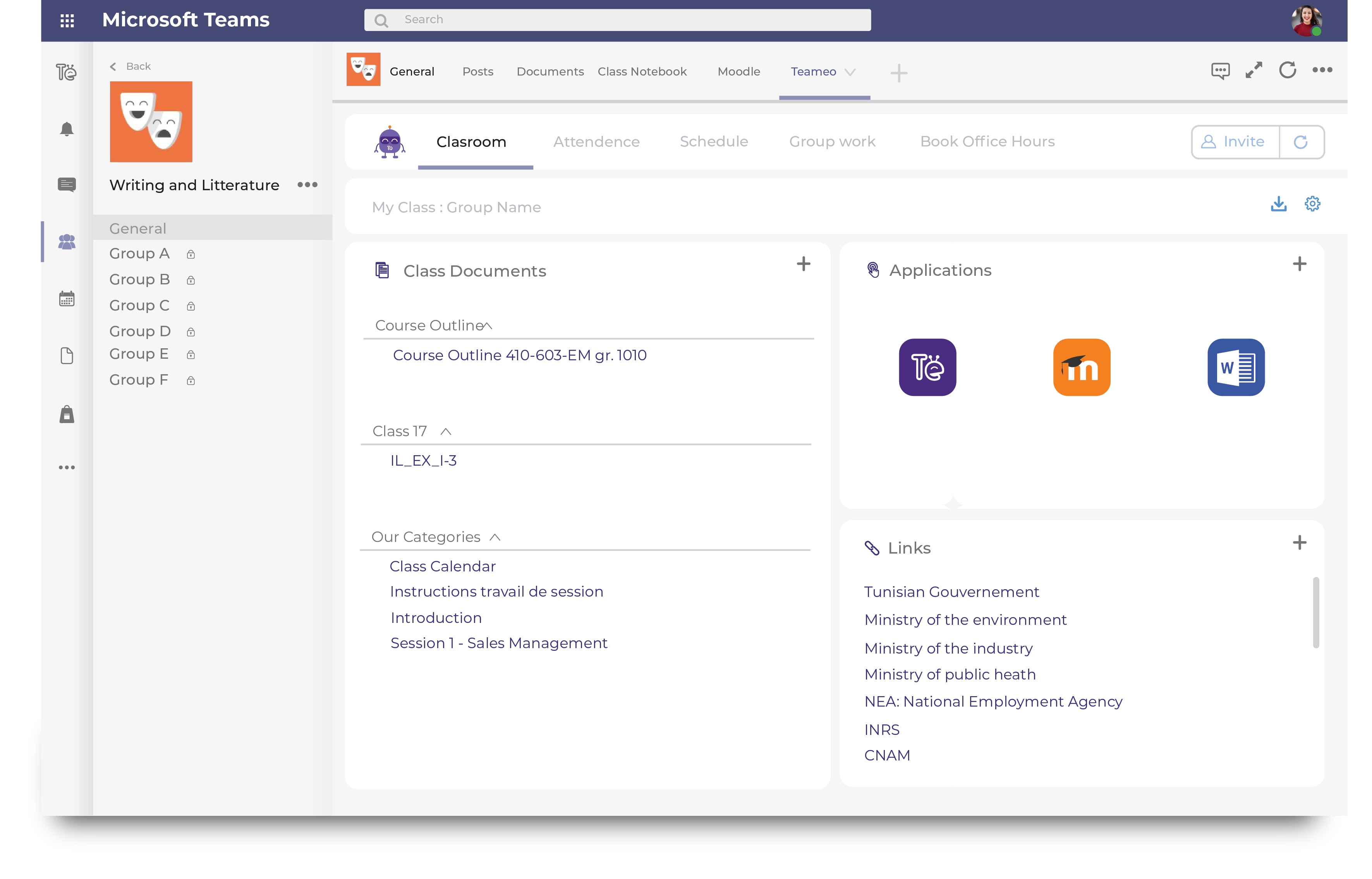Expand the tab to fullscreen
This screenshot has width=1372, height=879.
(1254, 70)
